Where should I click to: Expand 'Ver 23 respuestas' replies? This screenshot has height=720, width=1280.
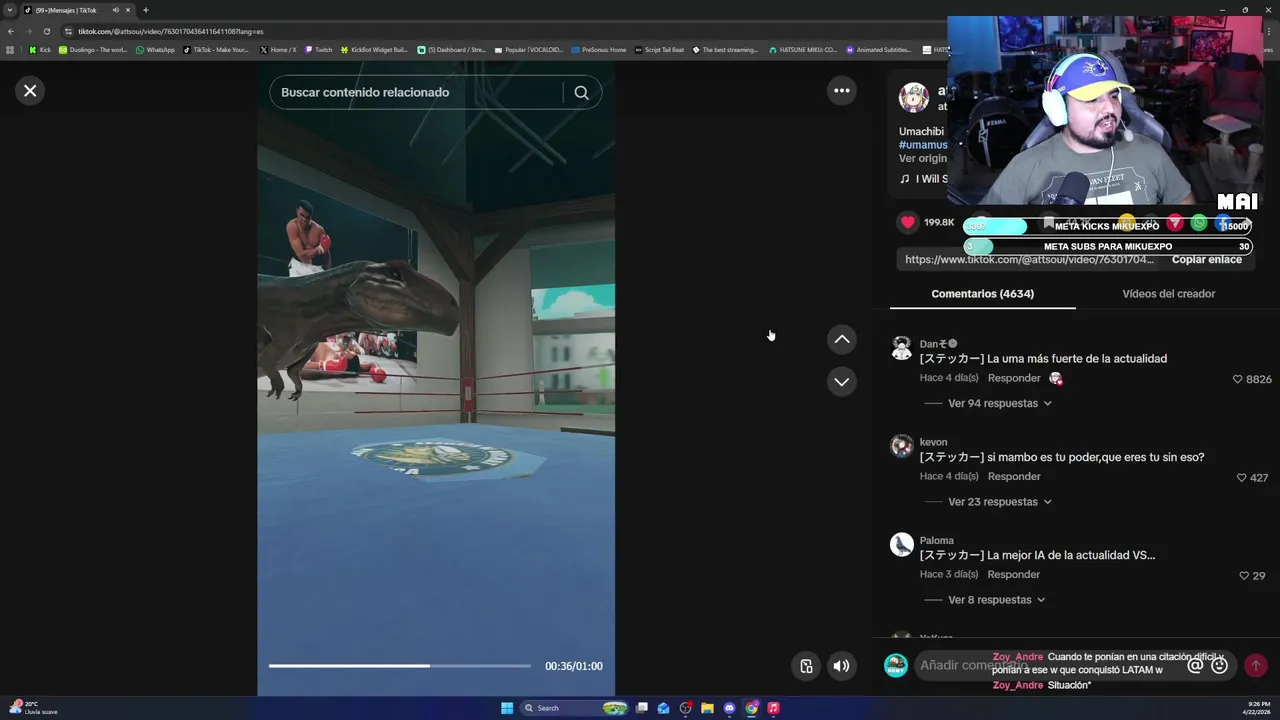999,502
